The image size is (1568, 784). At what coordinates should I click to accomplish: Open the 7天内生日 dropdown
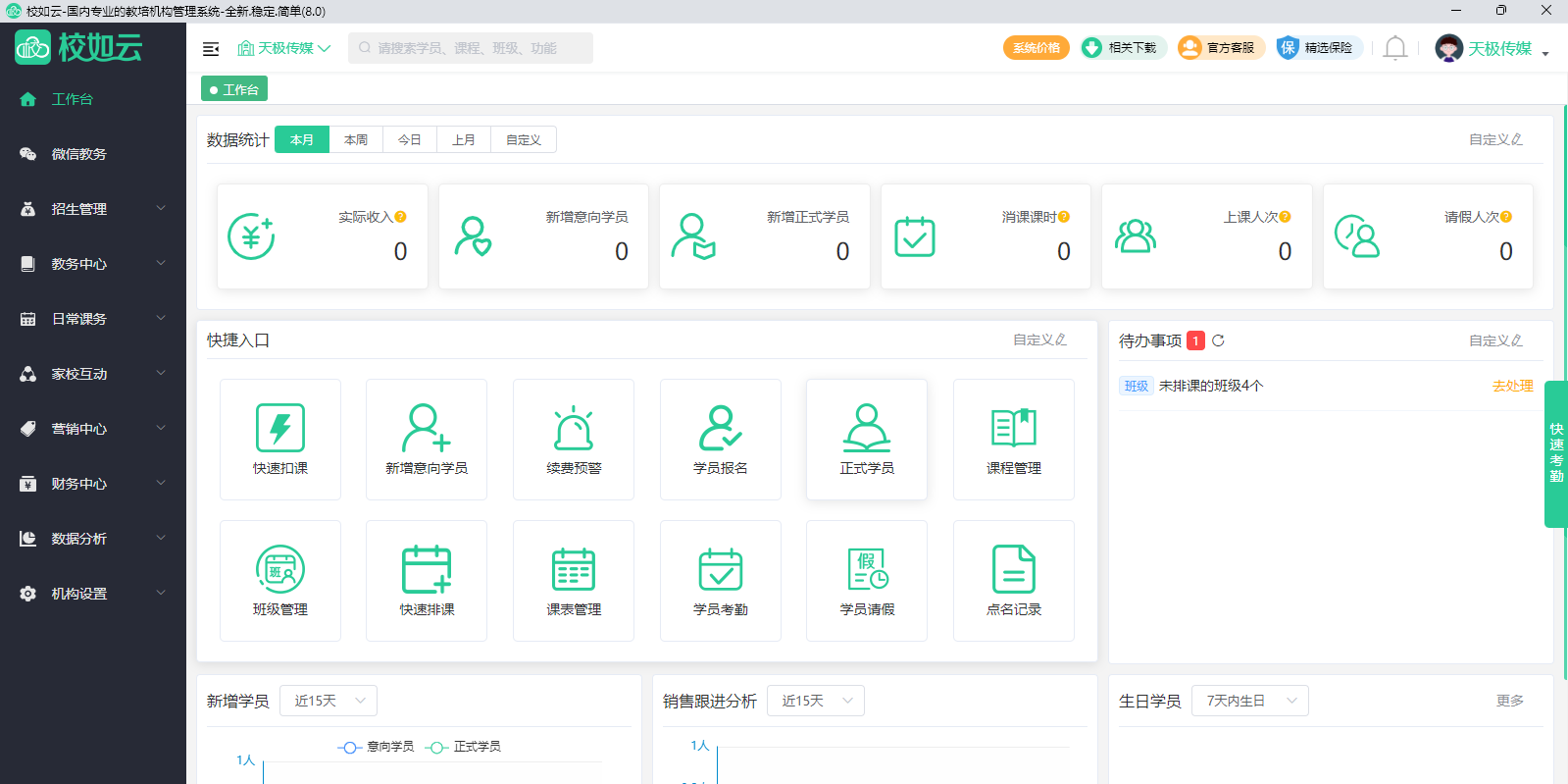pyautogui.click(x=1249, y=701)
